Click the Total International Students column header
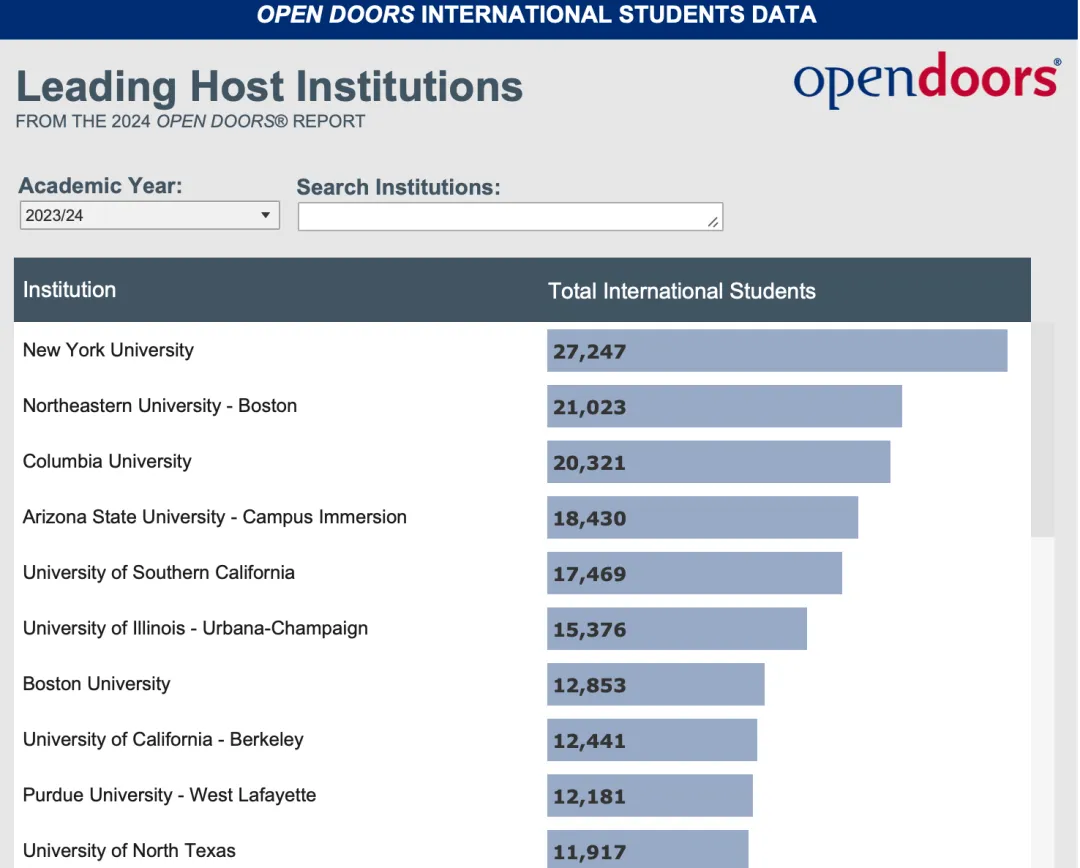Screen dimensions: 1080x868 point(681,291)
